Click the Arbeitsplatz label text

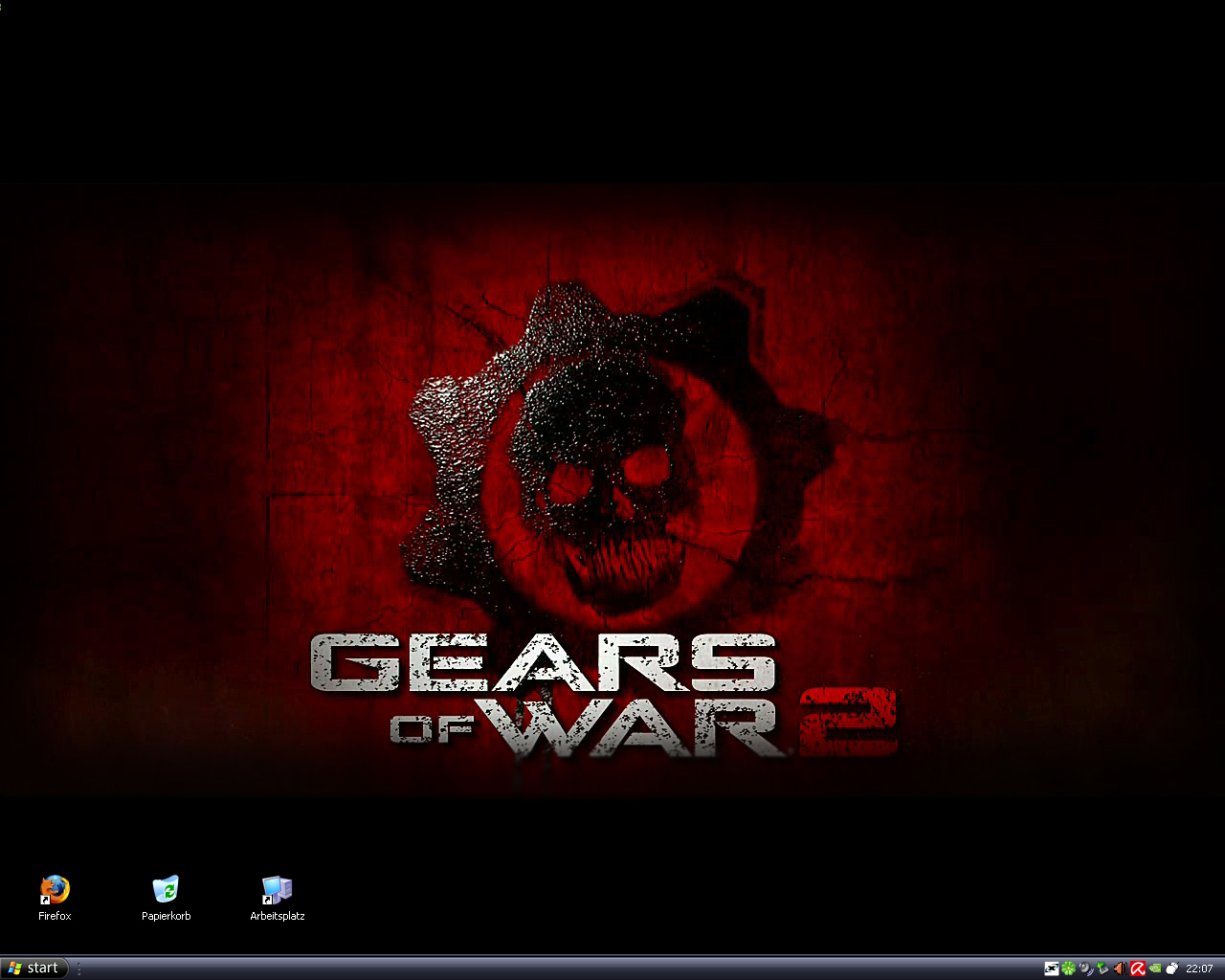pyautogui.click(x=278, y=916)
